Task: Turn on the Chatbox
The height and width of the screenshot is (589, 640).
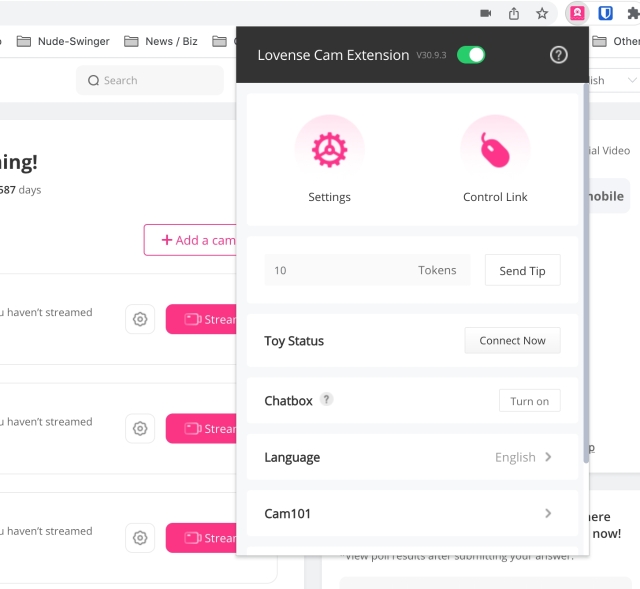Action: tap(529, 401)
